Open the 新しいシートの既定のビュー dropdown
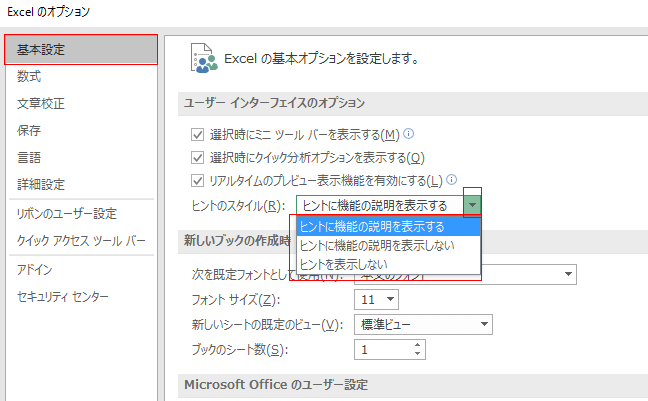Image resolution: width=648 pixels, height=401 pixels. (423, 325)
